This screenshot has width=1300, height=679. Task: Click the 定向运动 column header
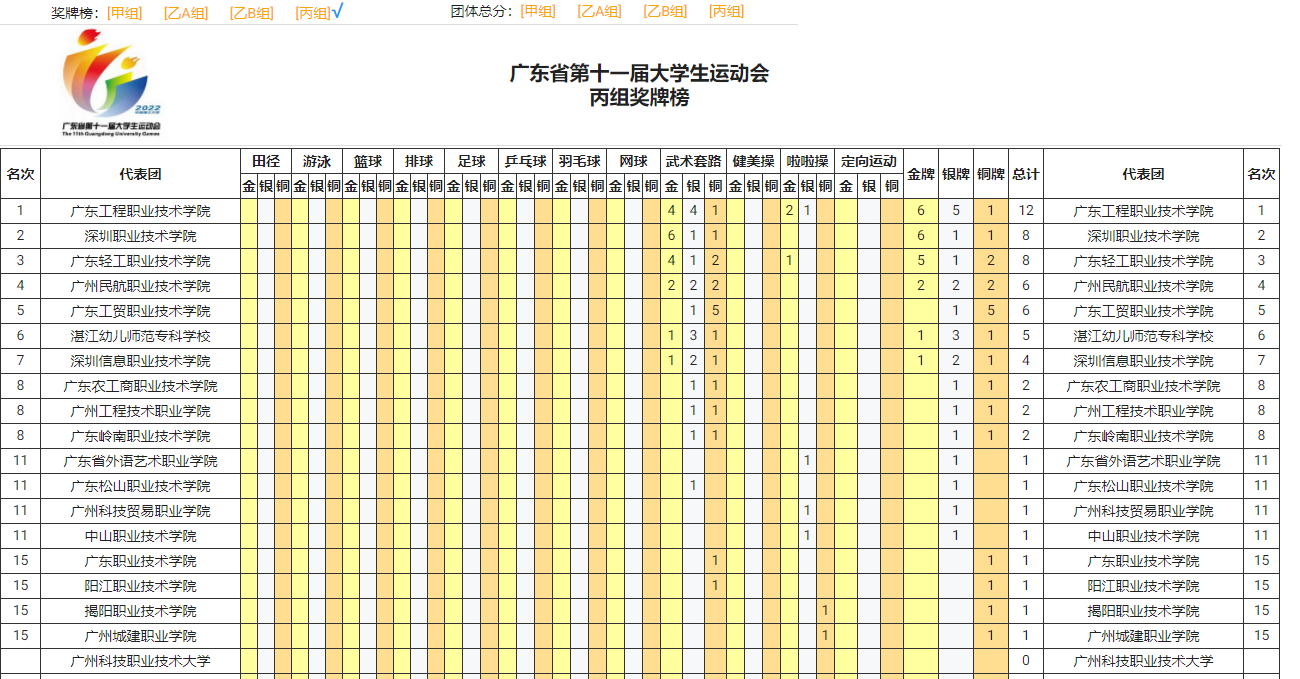pos(869,161)
